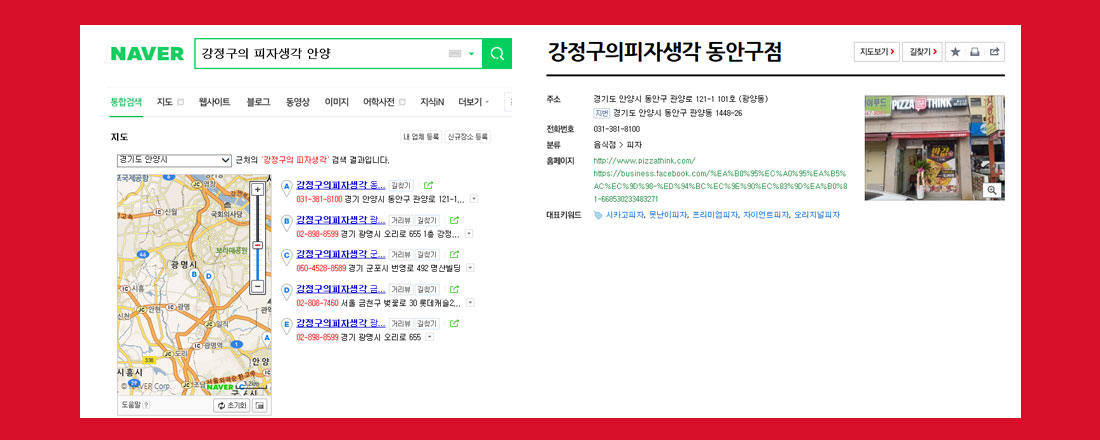Print the 동안구점 detail page
This screenshot has height=440, width=1100.
[x=974, y=52]
